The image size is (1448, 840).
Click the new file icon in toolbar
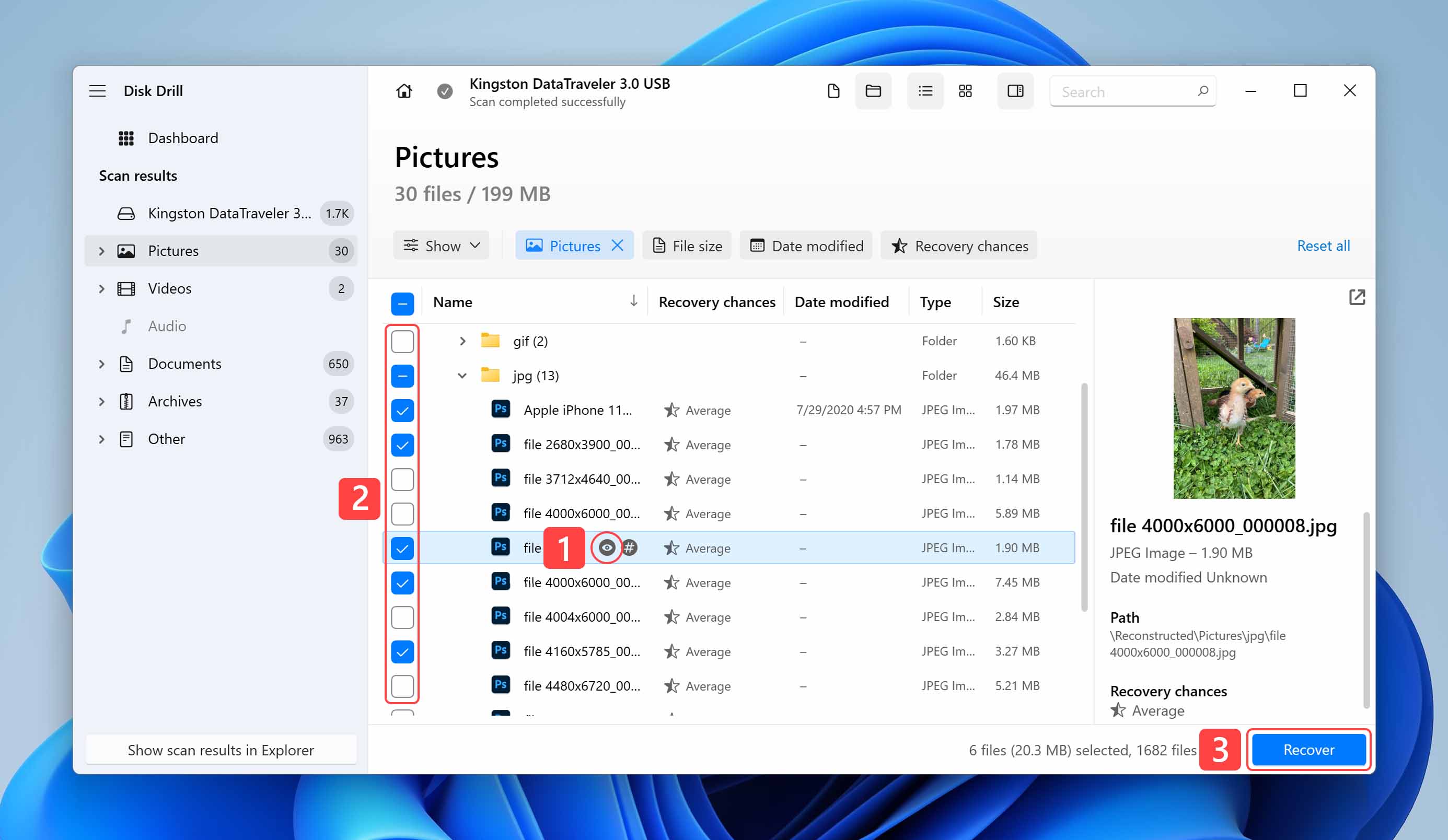tap(834, 91)
